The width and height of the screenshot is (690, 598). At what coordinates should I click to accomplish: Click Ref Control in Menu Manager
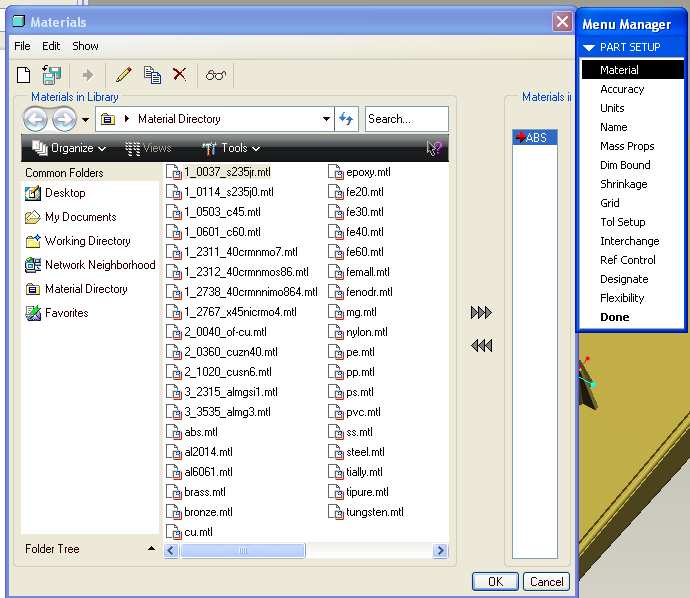(x=628, y=260)
